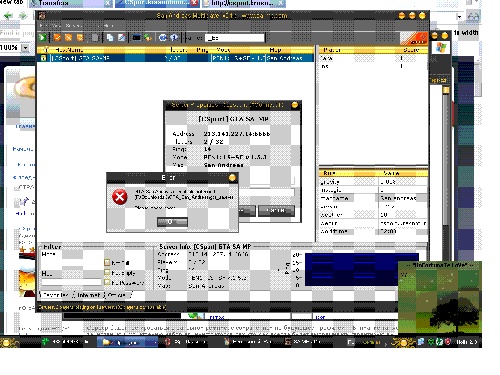500x375 pixels.
Task: Open the 100% zoom dropdown
Action: point(25,48)
